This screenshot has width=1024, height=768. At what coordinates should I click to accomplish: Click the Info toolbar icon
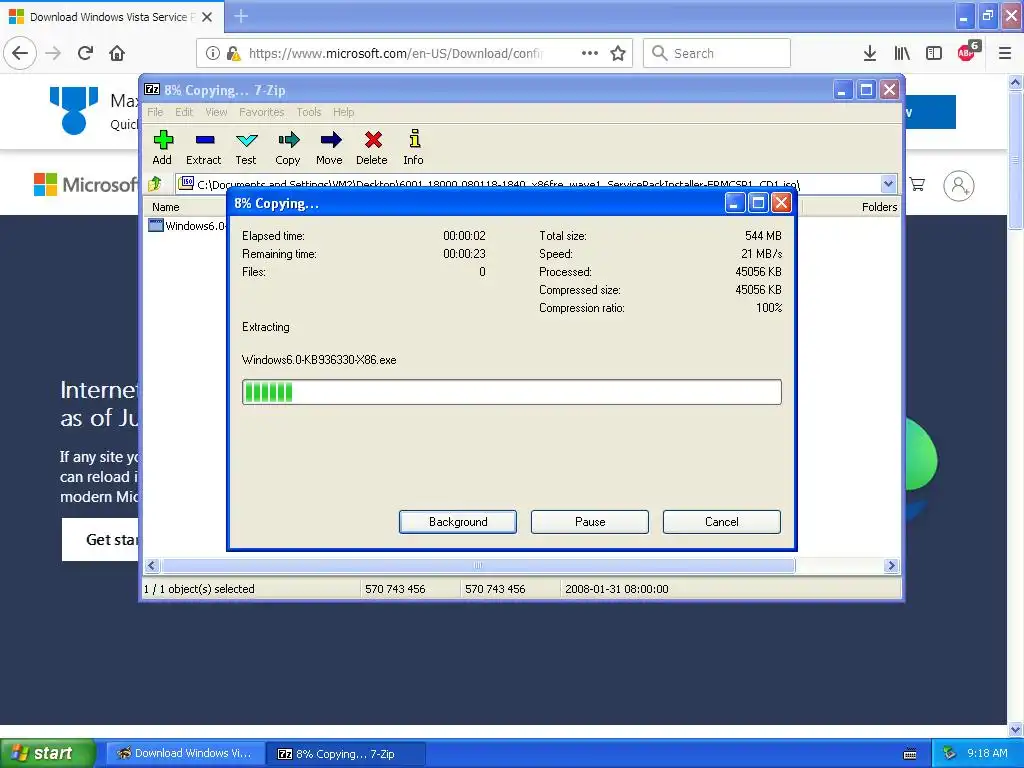(x=414, y=148)
